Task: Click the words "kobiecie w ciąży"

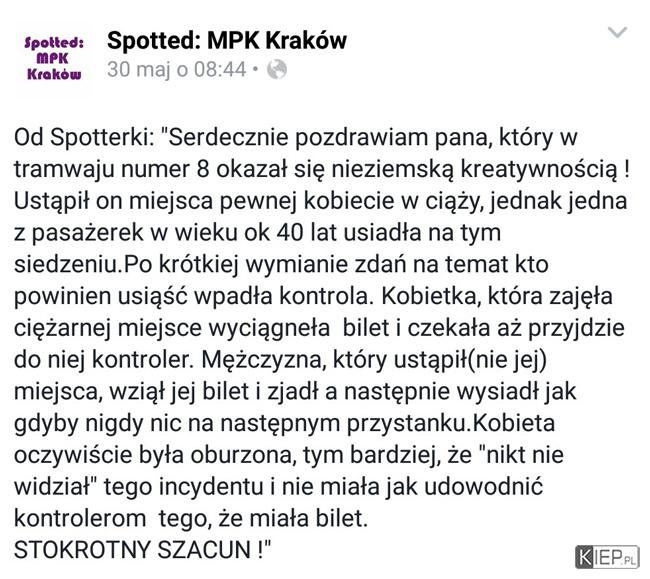Action: click(392, 201)
